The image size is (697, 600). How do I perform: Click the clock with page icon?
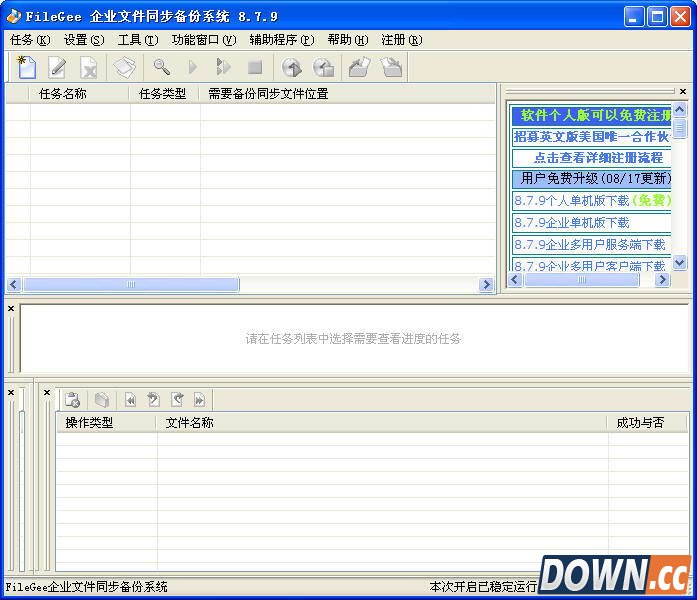point(324,67)
